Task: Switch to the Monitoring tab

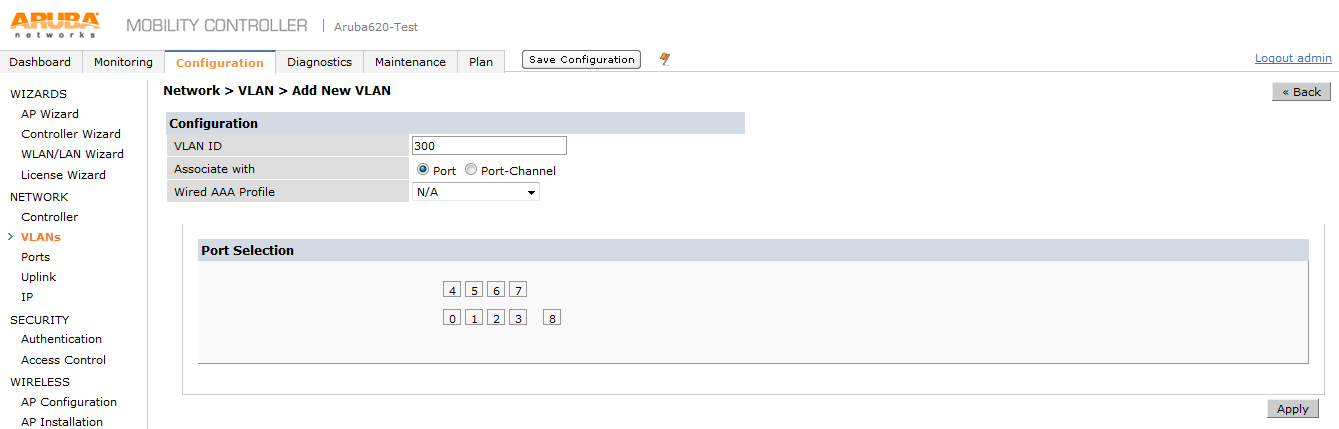Action: 123,62
